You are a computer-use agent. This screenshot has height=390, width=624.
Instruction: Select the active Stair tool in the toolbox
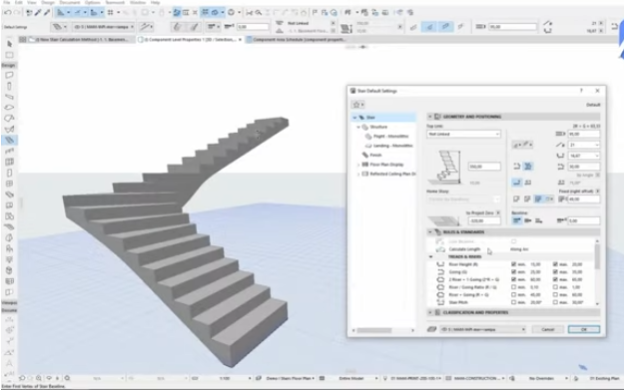(x=10, y=140)
